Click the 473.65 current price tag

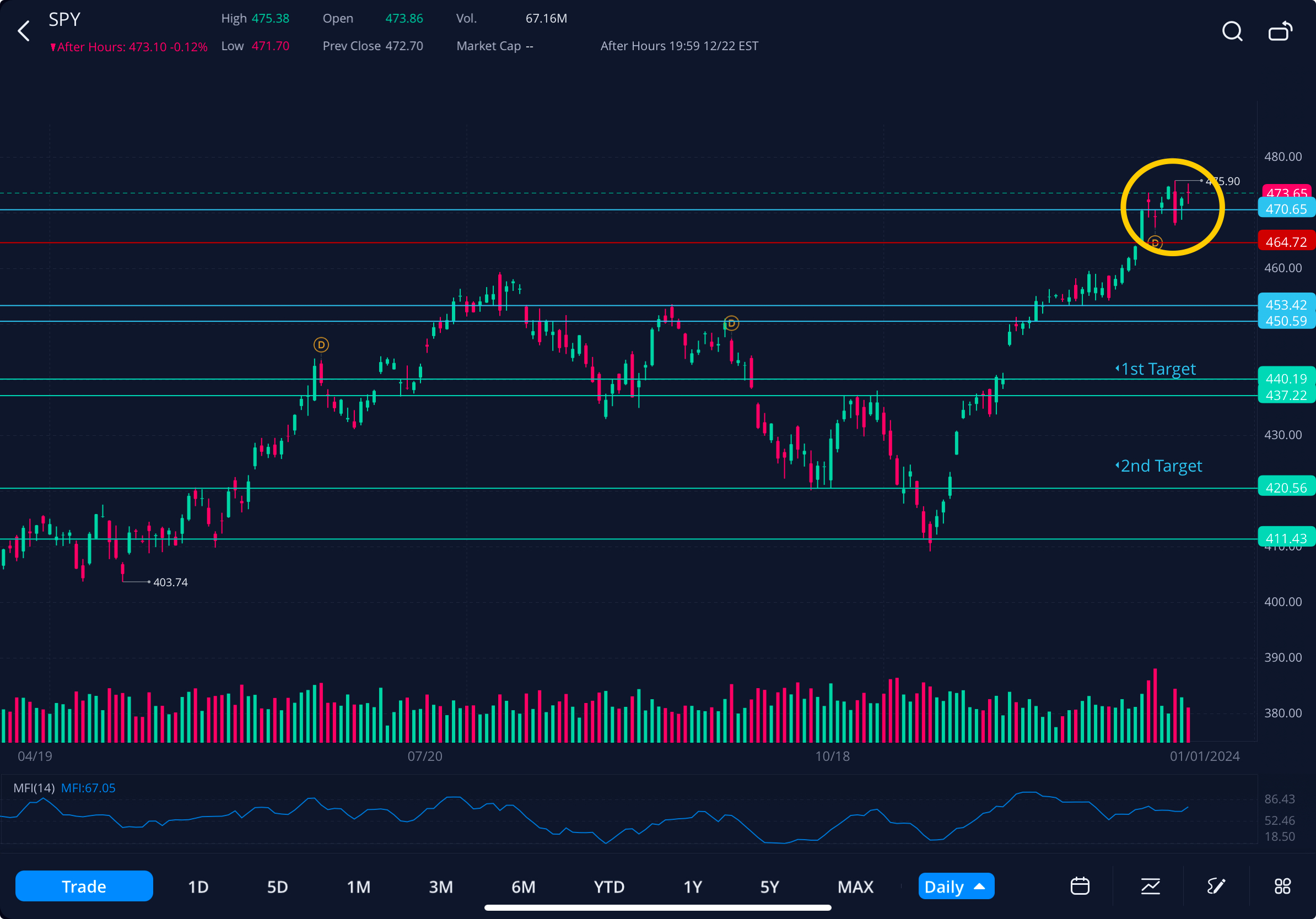(x=1286, y=192)
